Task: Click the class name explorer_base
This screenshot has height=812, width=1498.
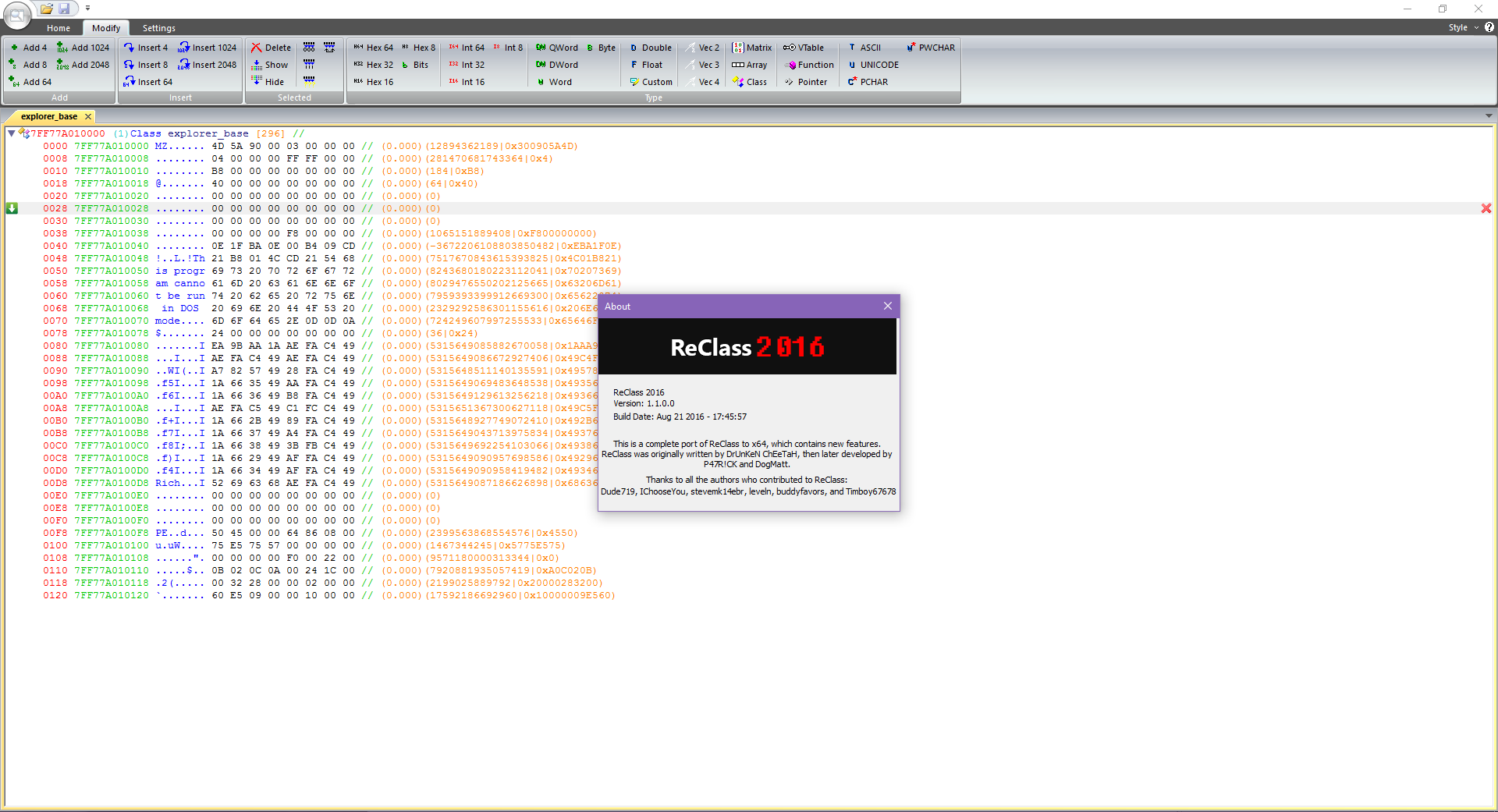Action: coord(208,133)
